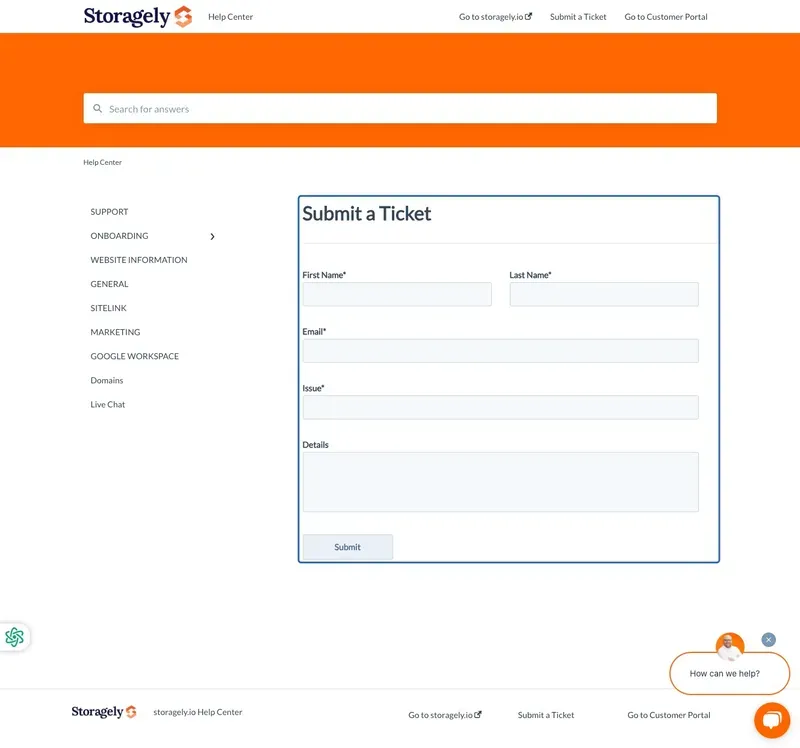This screenshot has width=800, height=748.
Task: Click the Help Center breadcrumb
Action: point(103,162)
